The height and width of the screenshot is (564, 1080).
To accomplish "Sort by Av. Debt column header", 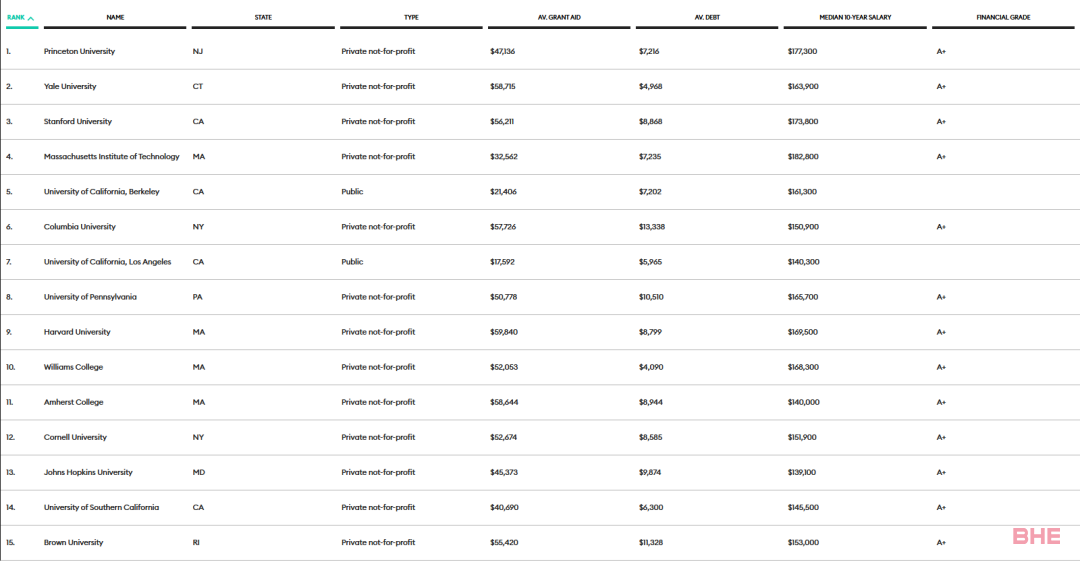I will (x=707, y=17).
